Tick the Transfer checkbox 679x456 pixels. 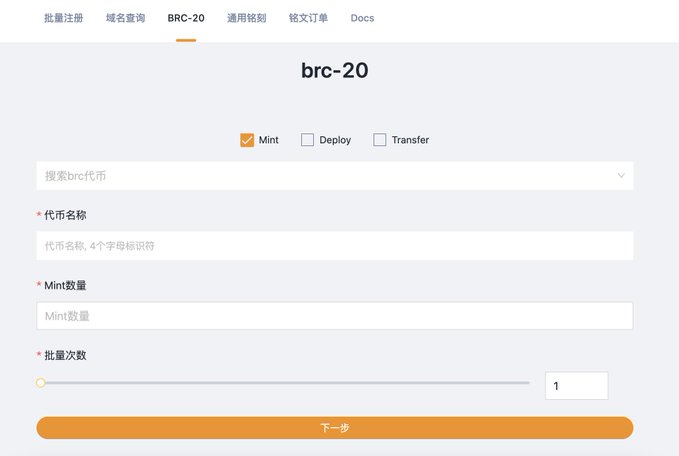pos(380,140)
